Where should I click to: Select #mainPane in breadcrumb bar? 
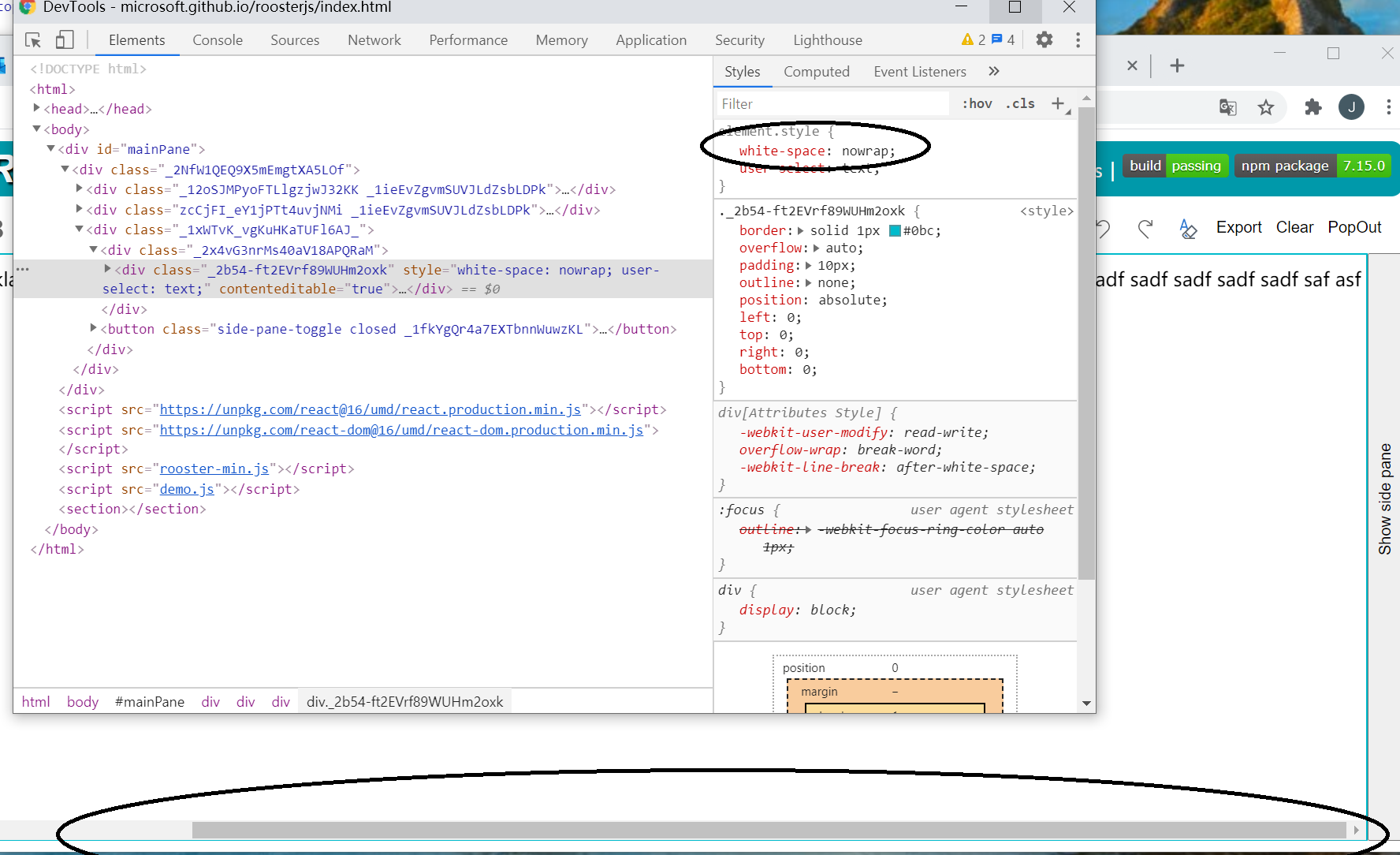150,701
